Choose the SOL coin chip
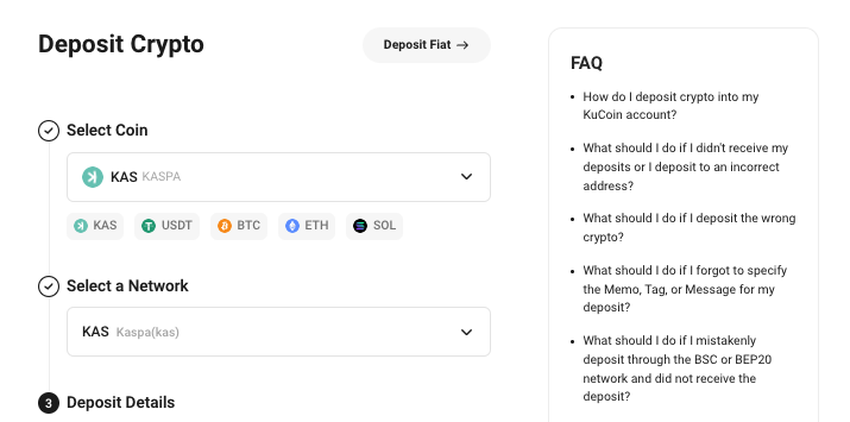This screenshot has width=850, height=422. click(x=374, y=226)
